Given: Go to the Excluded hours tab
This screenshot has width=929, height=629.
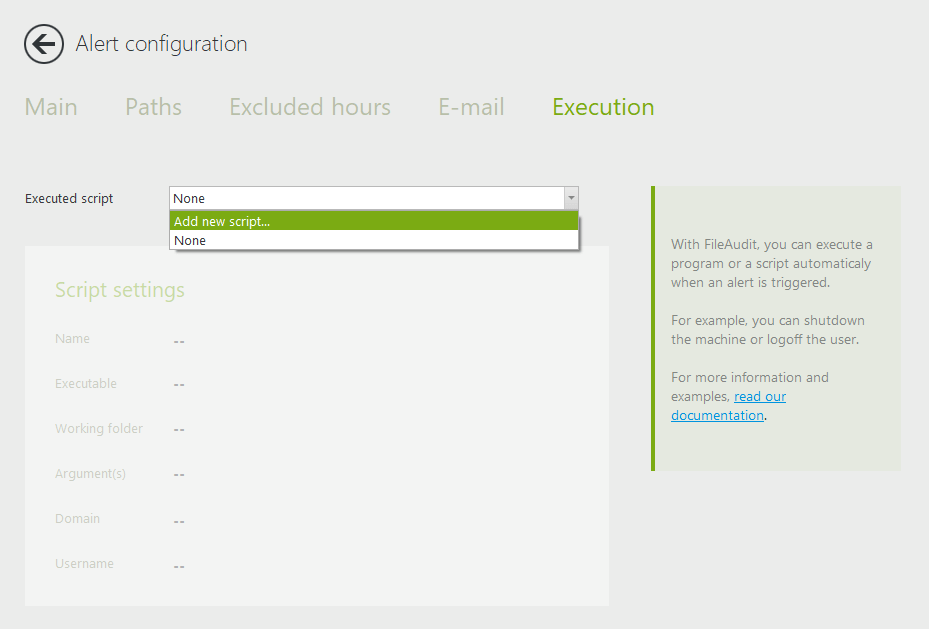Looking at the screenshot, I should click(309, 107).
